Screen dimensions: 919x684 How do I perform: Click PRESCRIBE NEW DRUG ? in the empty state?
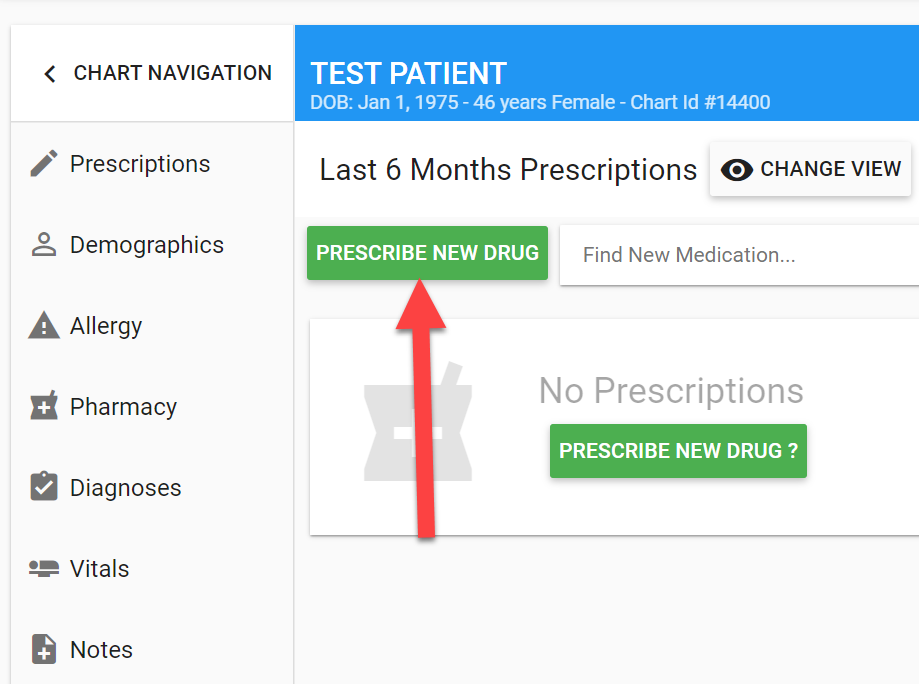(x=678, y=451)
